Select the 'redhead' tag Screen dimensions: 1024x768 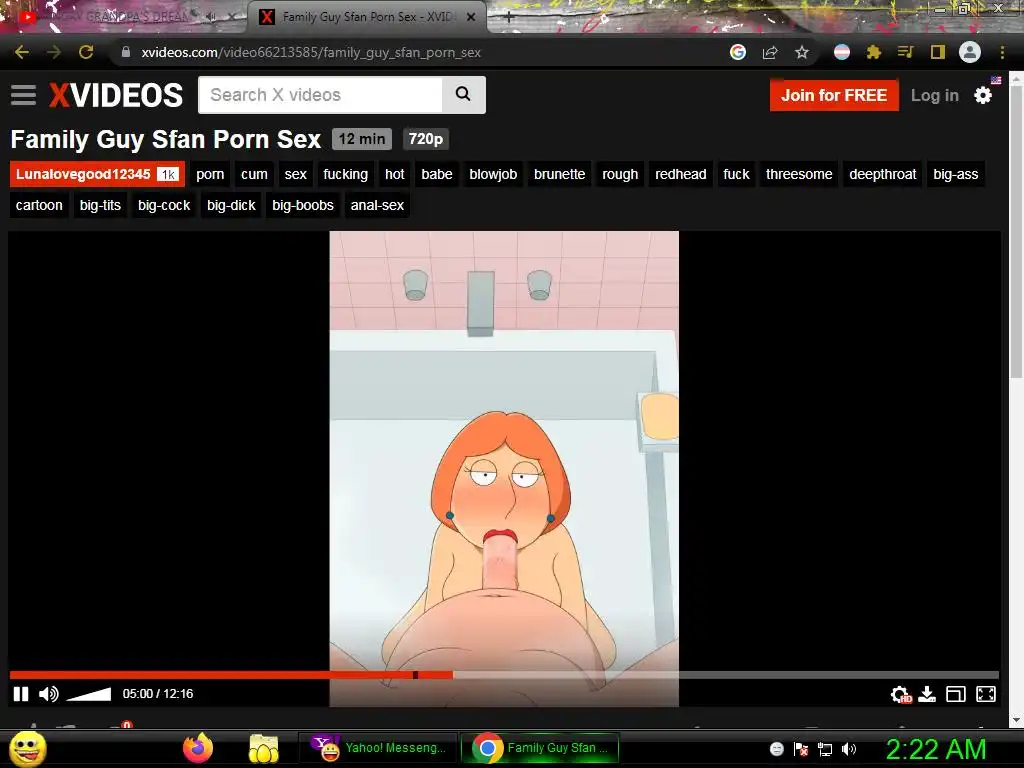click(x=680, y=174)
